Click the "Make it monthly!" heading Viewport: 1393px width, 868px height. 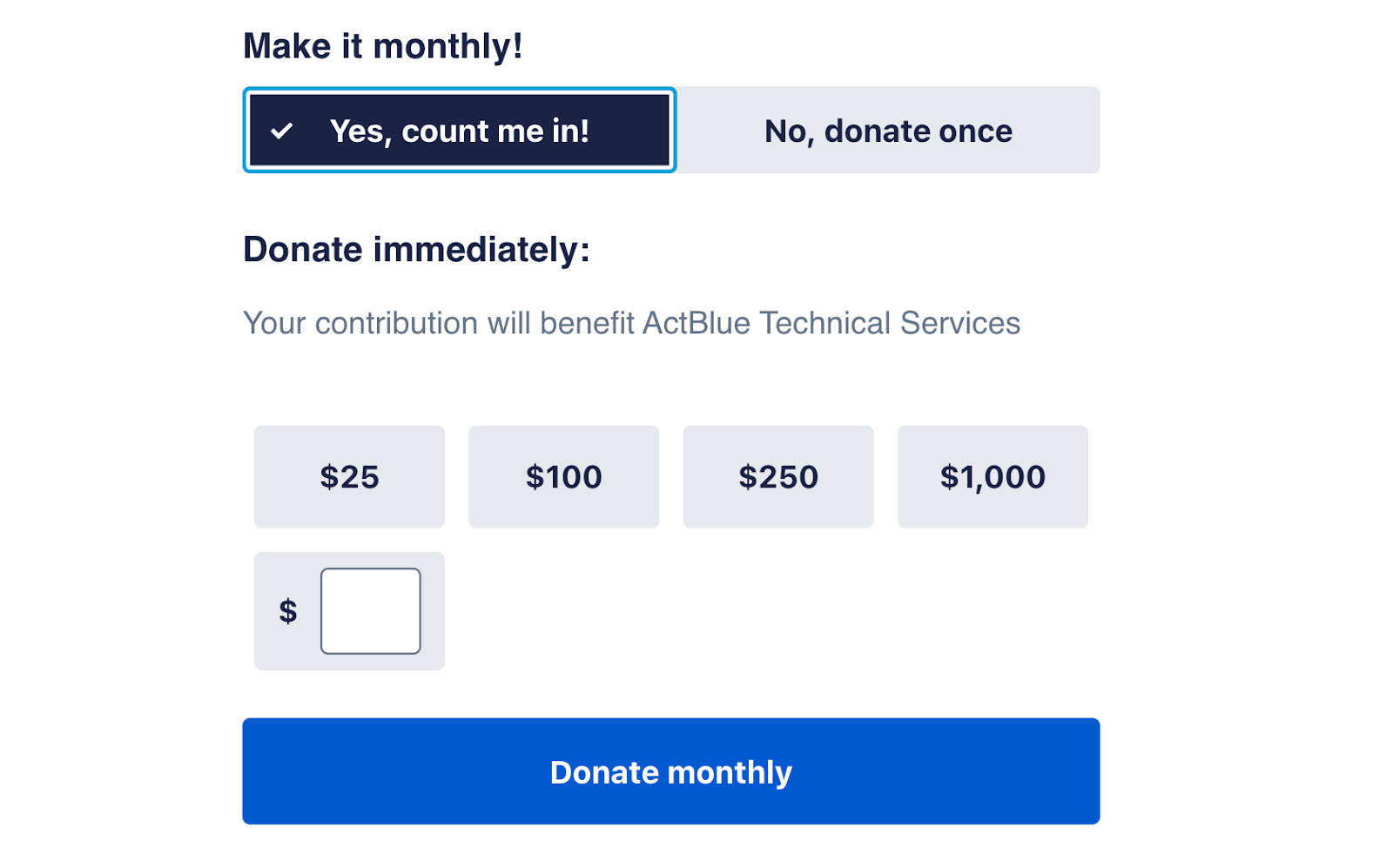pyautogui.click(x=382, y=46)
